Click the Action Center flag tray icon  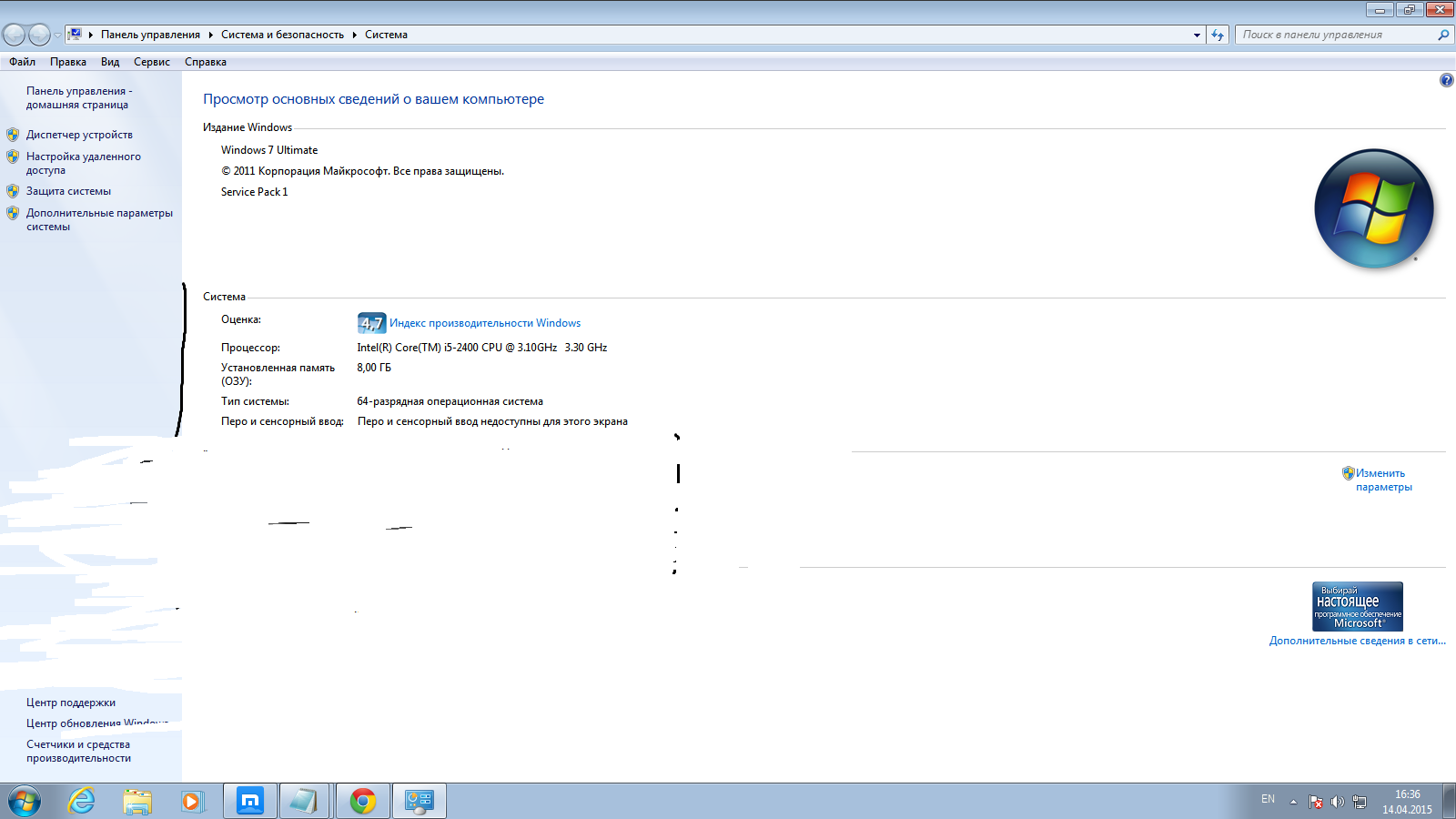(x=1316, y=802)
